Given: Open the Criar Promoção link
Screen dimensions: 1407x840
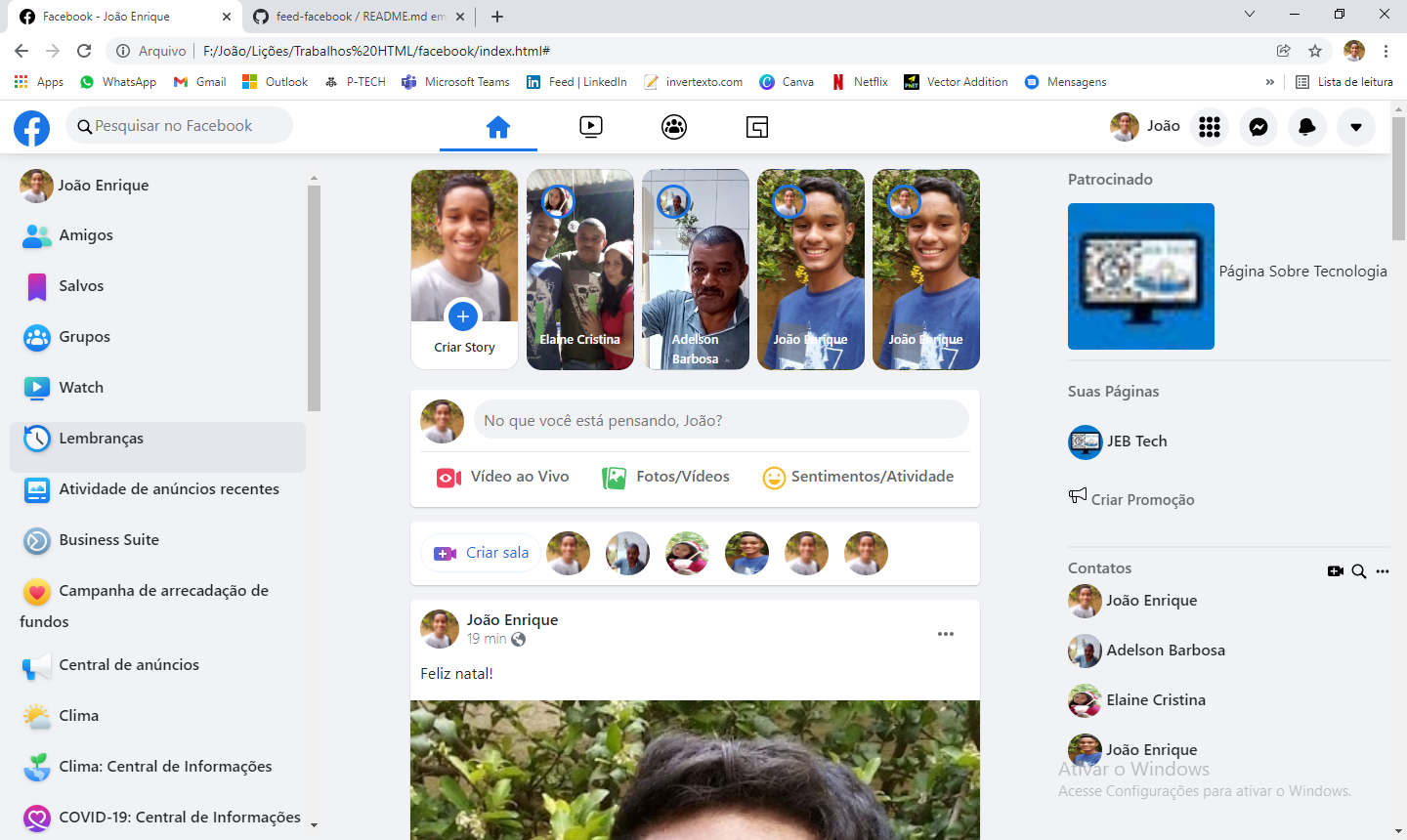Looking at the screenshot, I should point(1141,499).
